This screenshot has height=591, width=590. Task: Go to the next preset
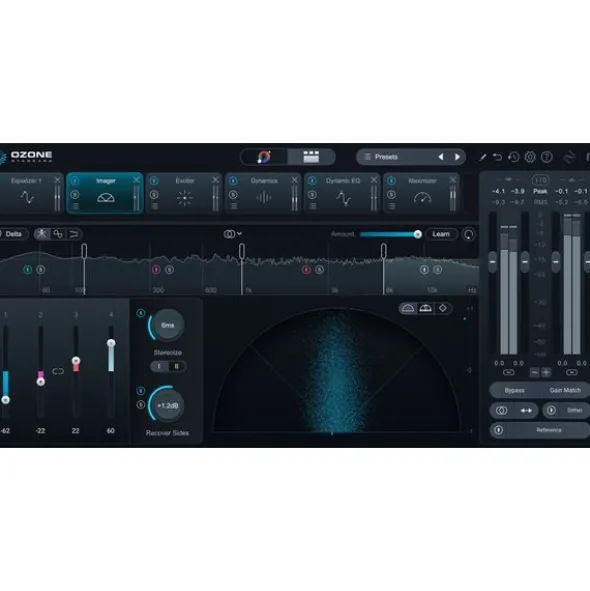[457, 157]
